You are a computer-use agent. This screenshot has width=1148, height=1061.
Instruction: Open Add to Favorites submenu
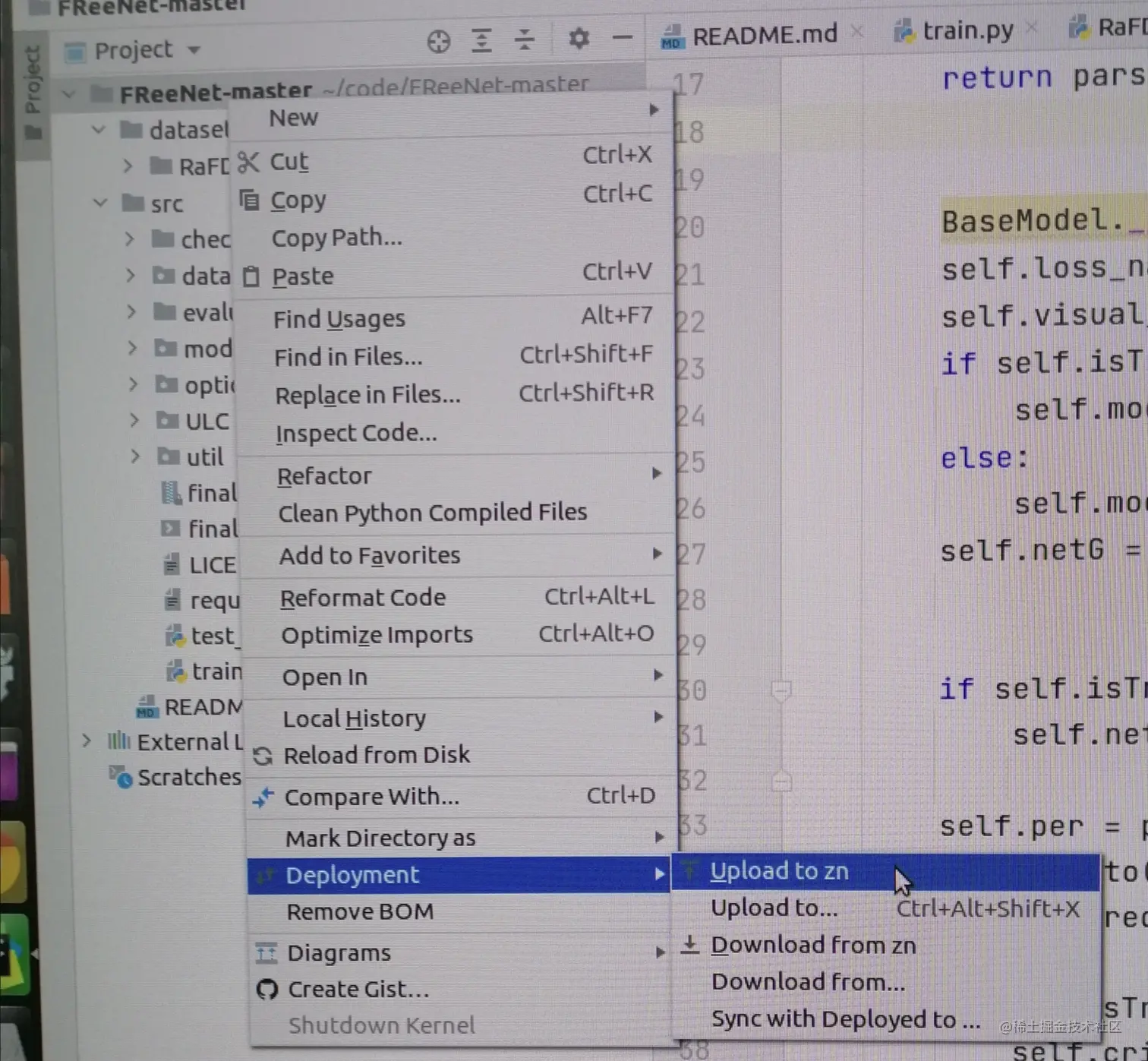pyautogui.click(x=457, y=555)
